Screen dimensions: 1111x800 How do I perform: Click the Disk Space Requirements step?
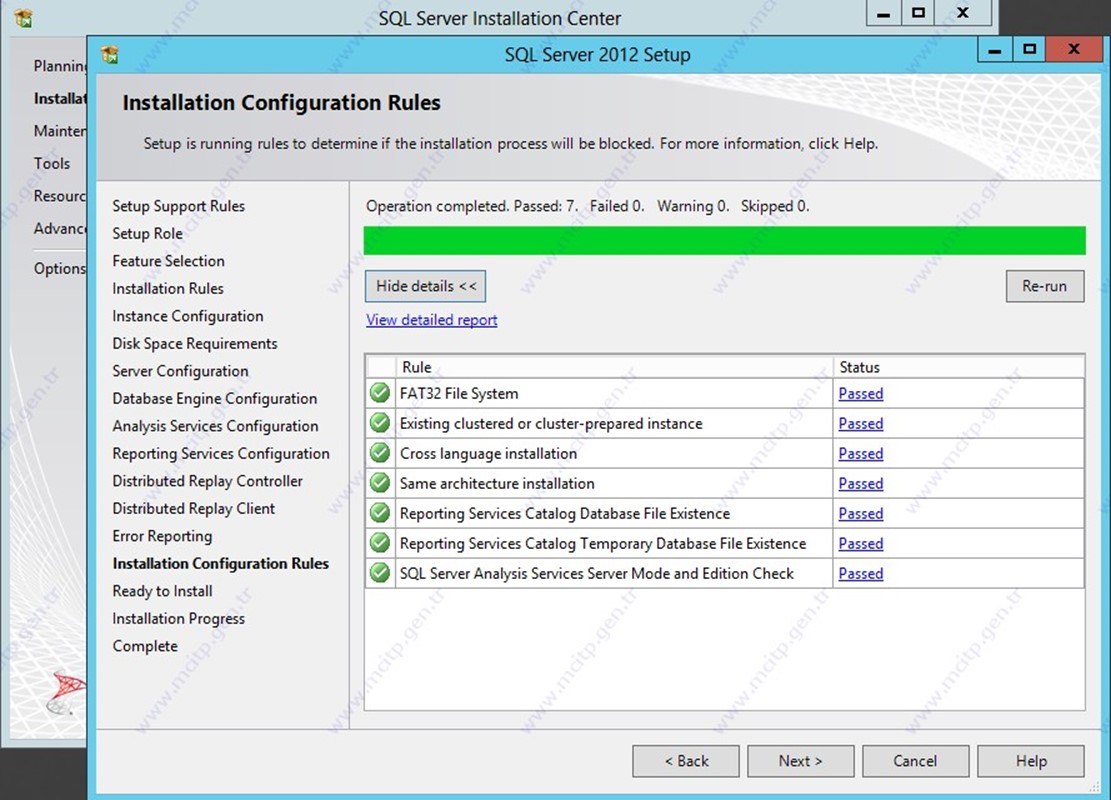(195, 344)
